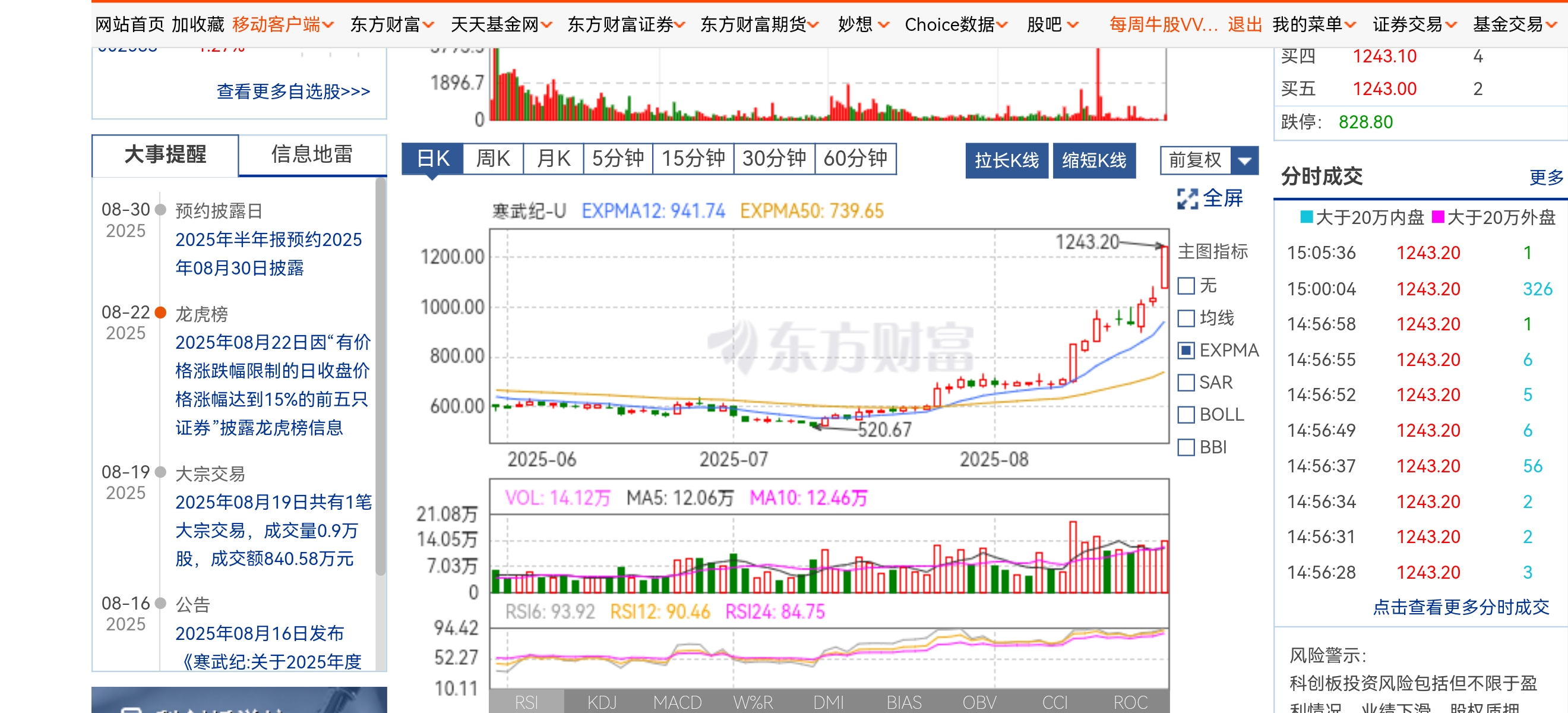This screenshot has height=713, width=1568.
Task: Click the 加收藏 link
Action: point(198,25)
